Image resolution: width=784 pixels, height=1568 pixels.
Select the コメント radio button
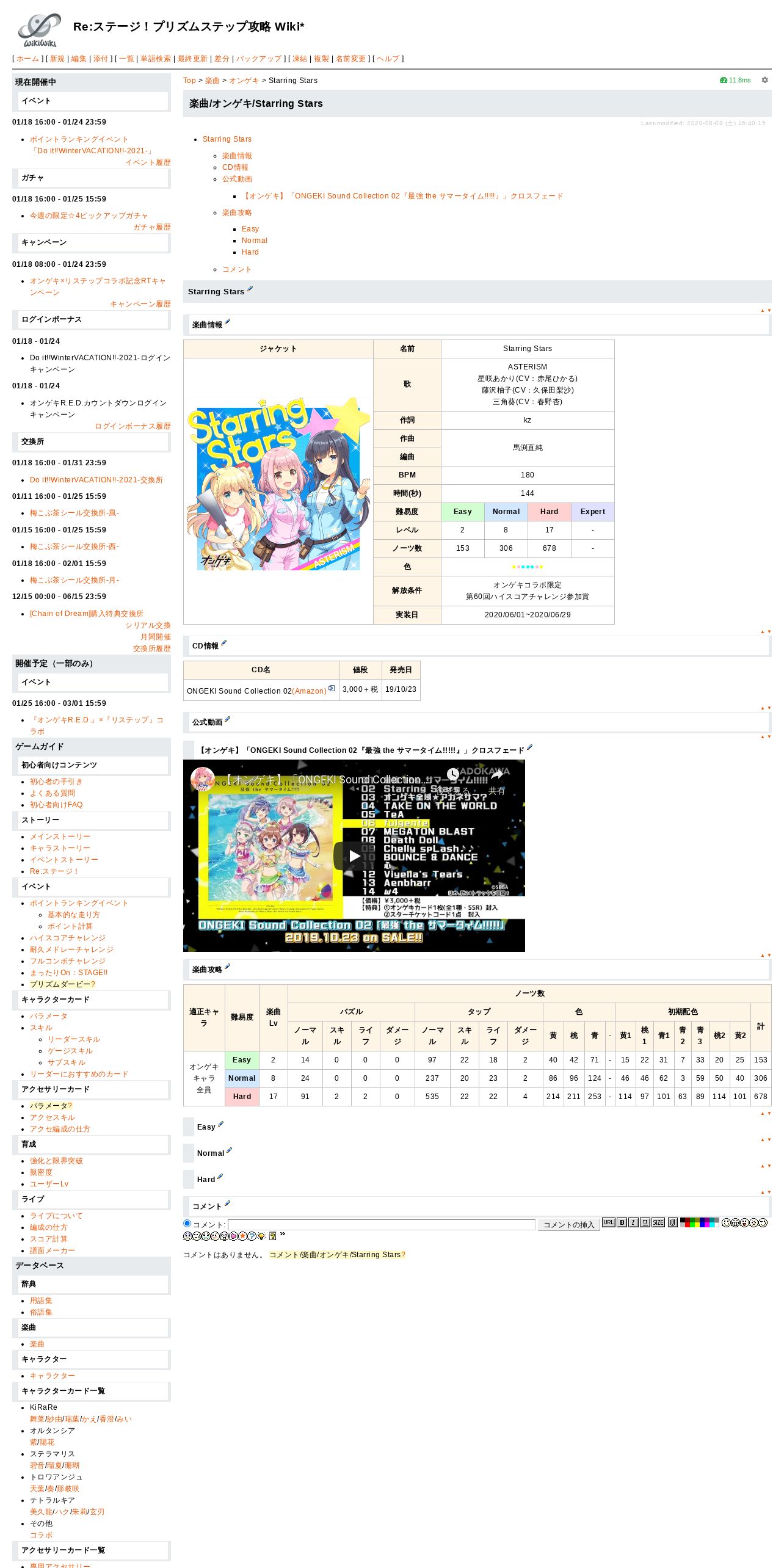coord(187,1223)
